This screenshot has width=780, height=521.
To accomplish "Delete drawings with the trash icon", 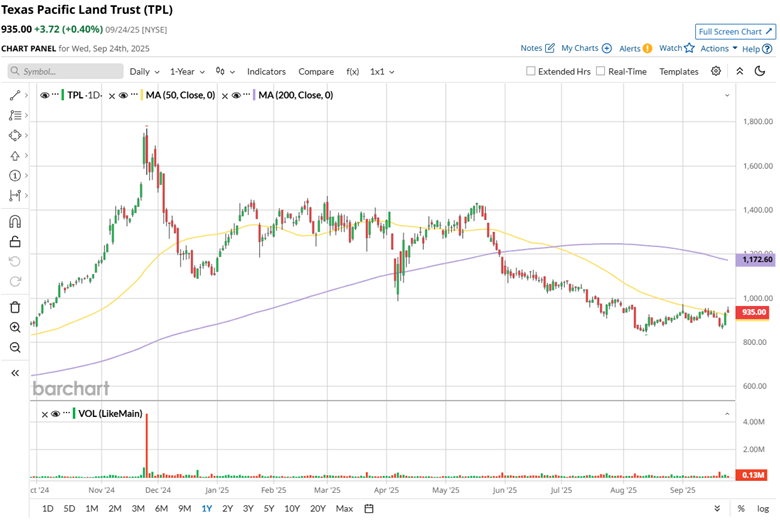I will click(15, 307).
